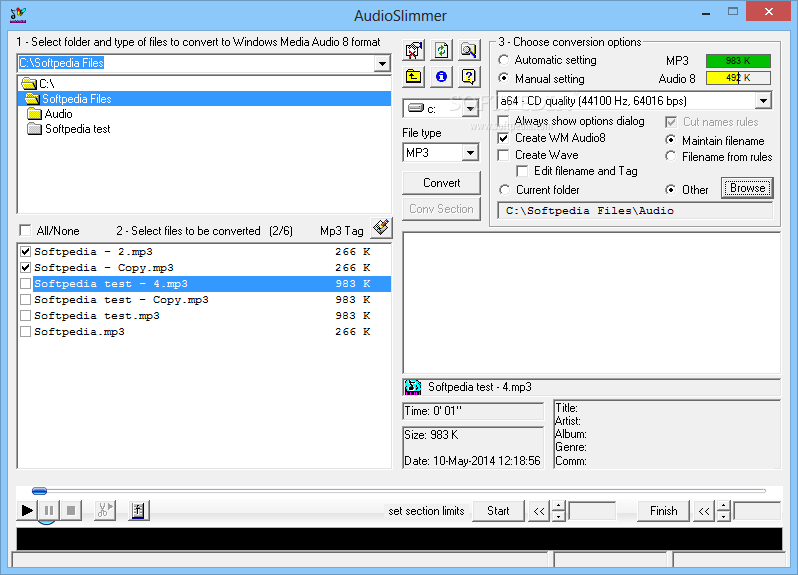Screen dimensions: 798x575
Task: Click the green MP3 size bar
Action: [x=738, y=61]
